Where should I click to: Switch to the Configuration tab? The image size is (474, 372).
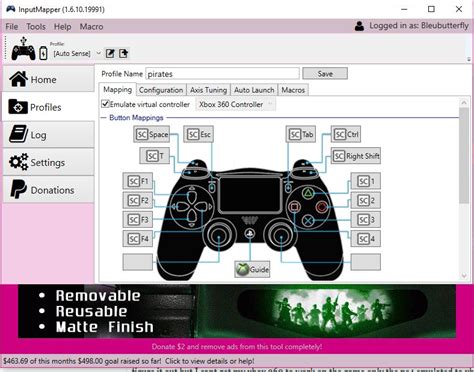click(x=161, y=90)
